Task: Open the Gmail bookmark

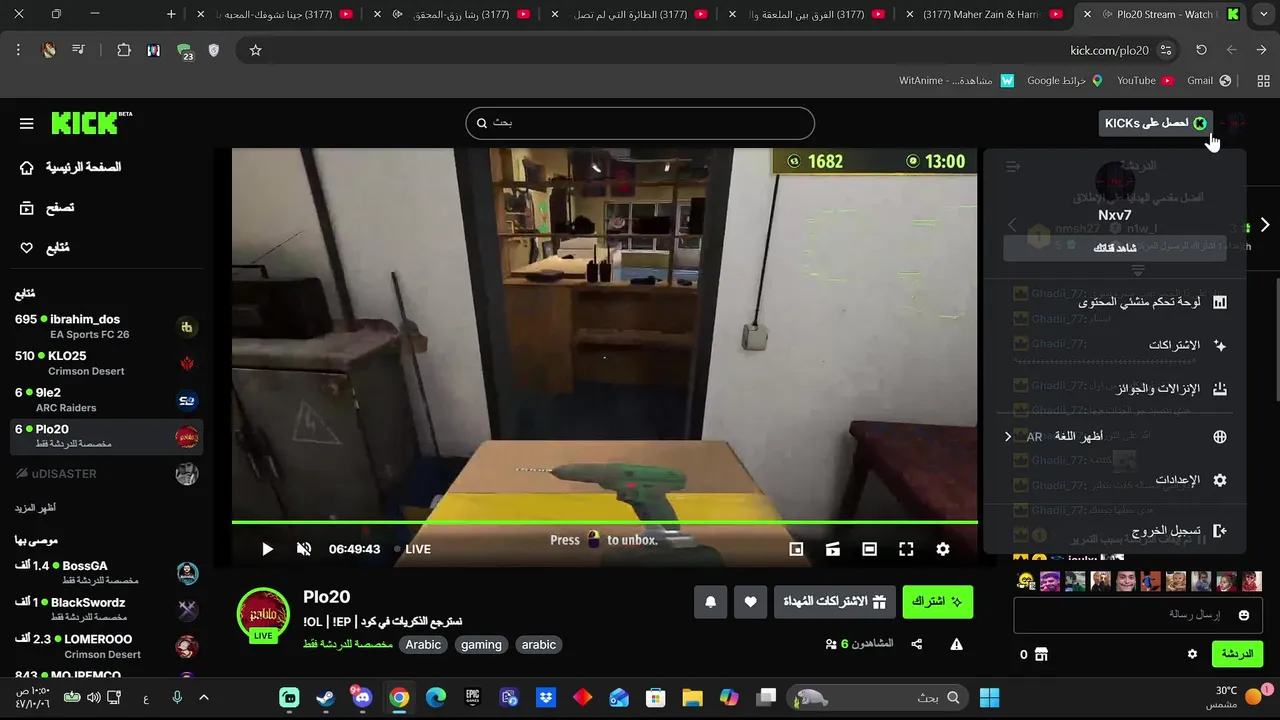Action: (x=1209, y=81)
